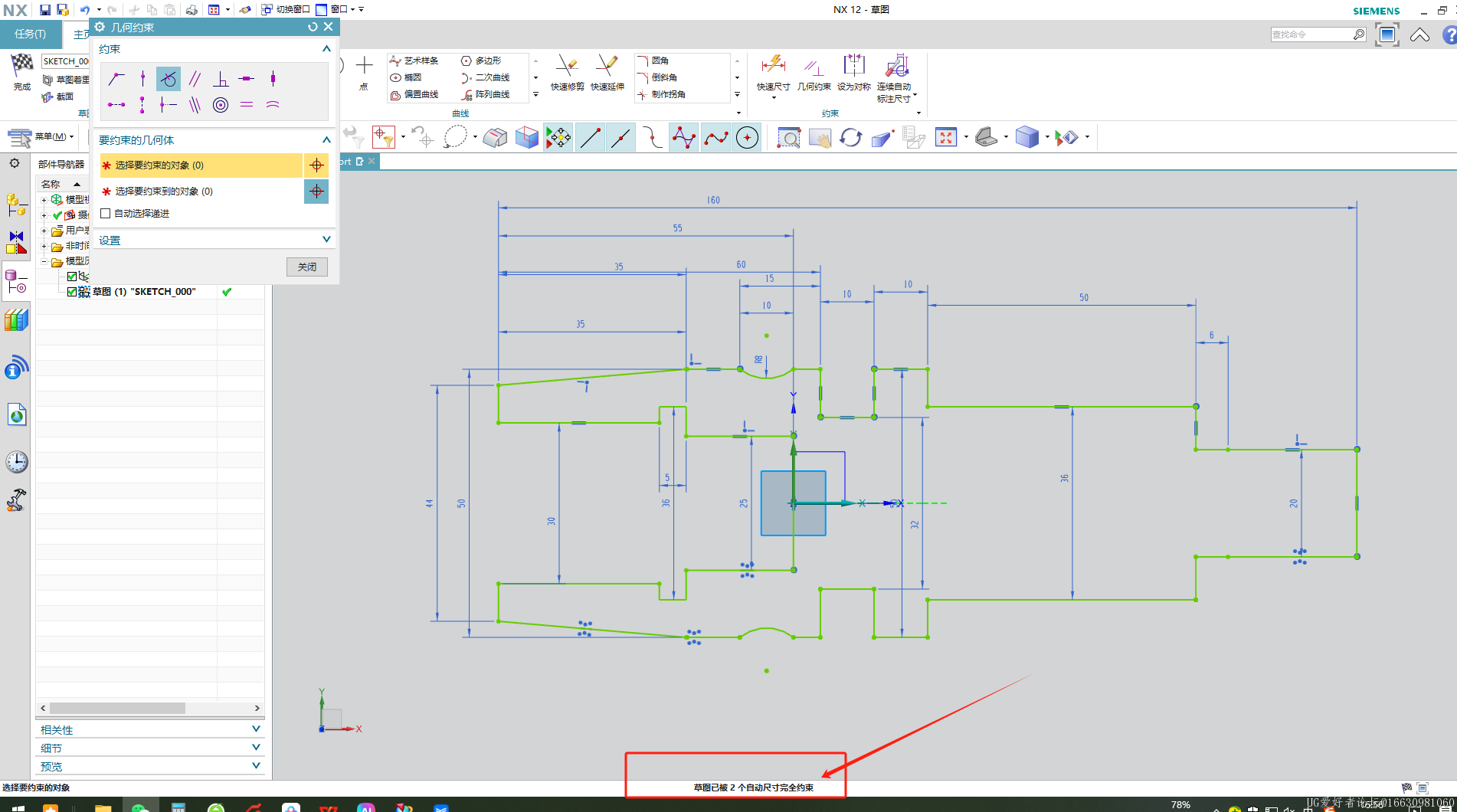Open the Reuse Library sidebar icon
Viewport: 1457px width, 812px height.
click(x=16, y=319)
